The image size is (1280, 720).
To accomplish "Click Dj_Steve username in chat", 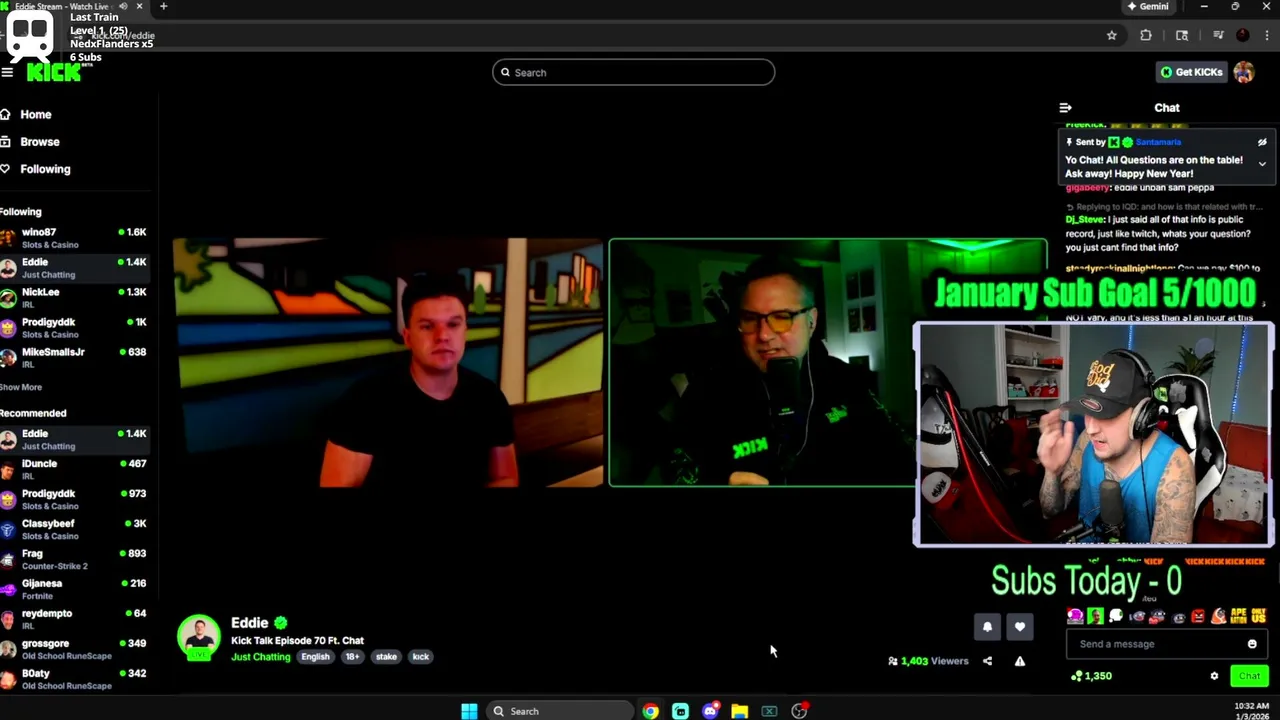I will coord(1084,219).
